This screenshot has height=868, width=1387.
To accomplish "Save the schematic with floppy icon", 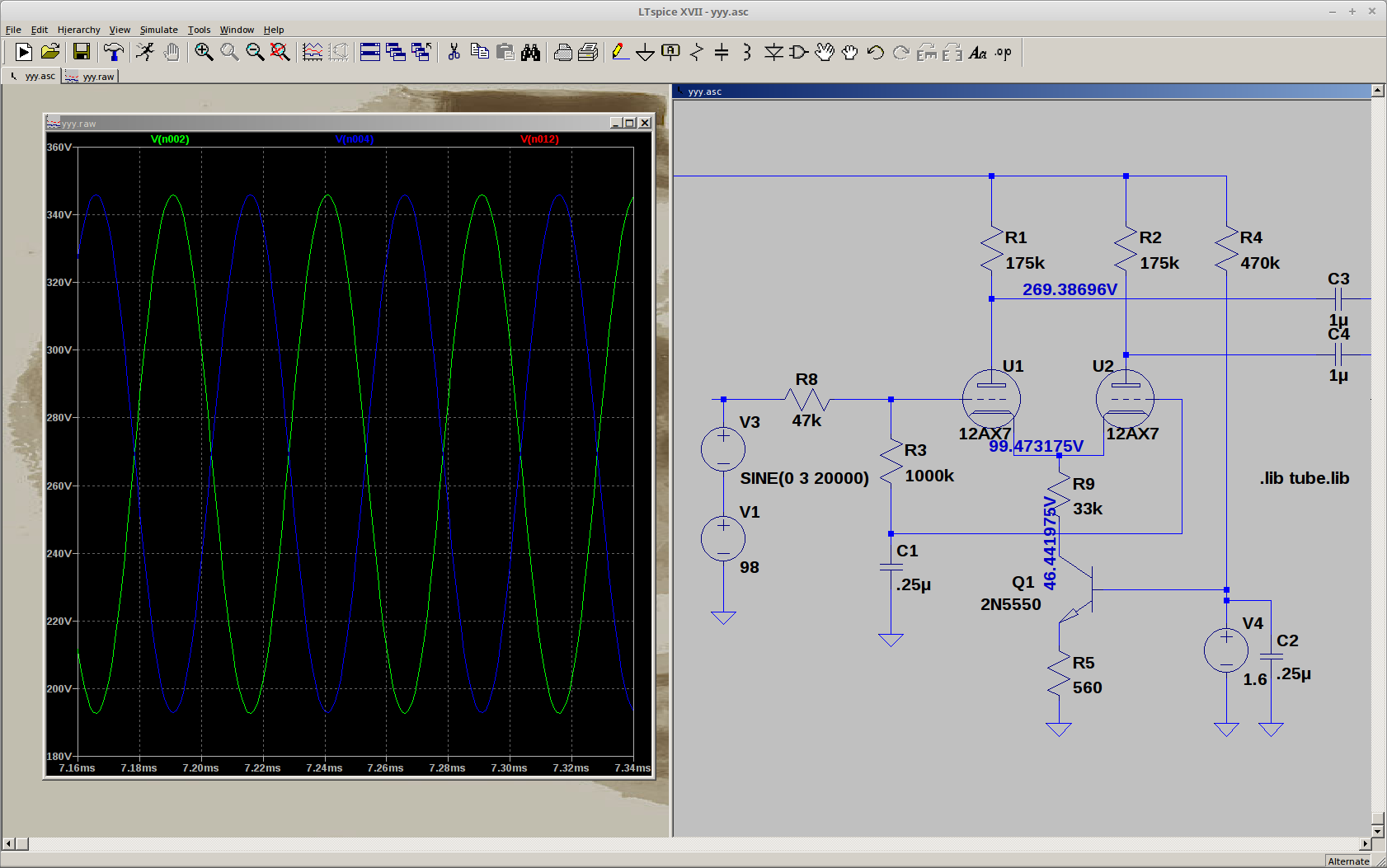I will pyautogui.click(x=81, y=52).
